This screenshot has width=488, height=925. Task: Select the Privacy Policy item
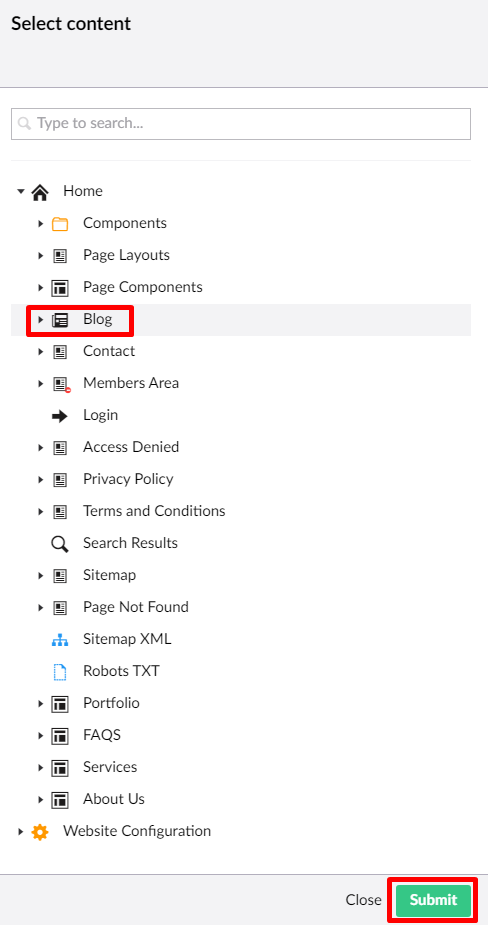(x=128, y=479)
